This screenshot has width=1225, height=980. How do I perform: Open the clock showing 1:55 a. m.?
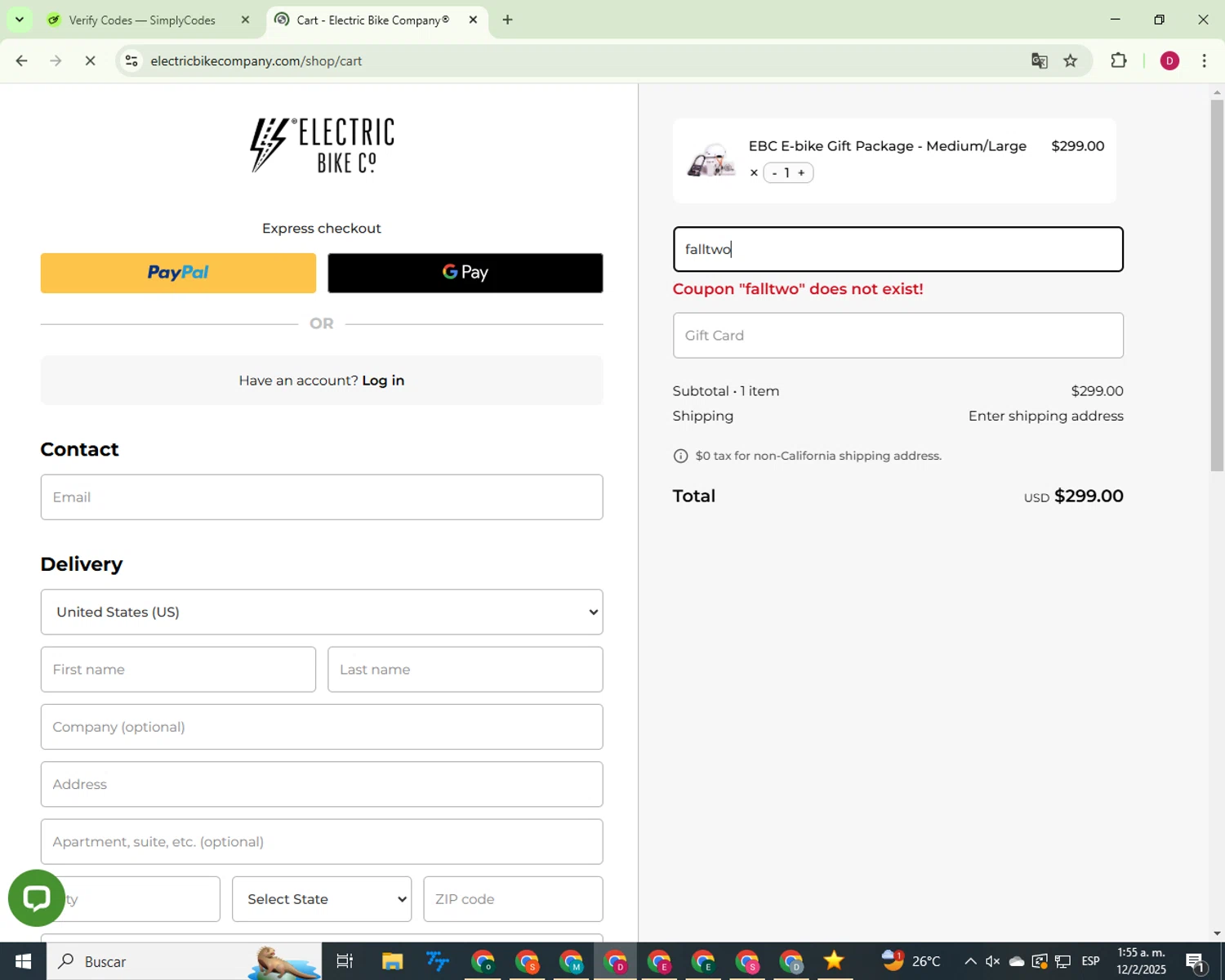click(1142, 961)
